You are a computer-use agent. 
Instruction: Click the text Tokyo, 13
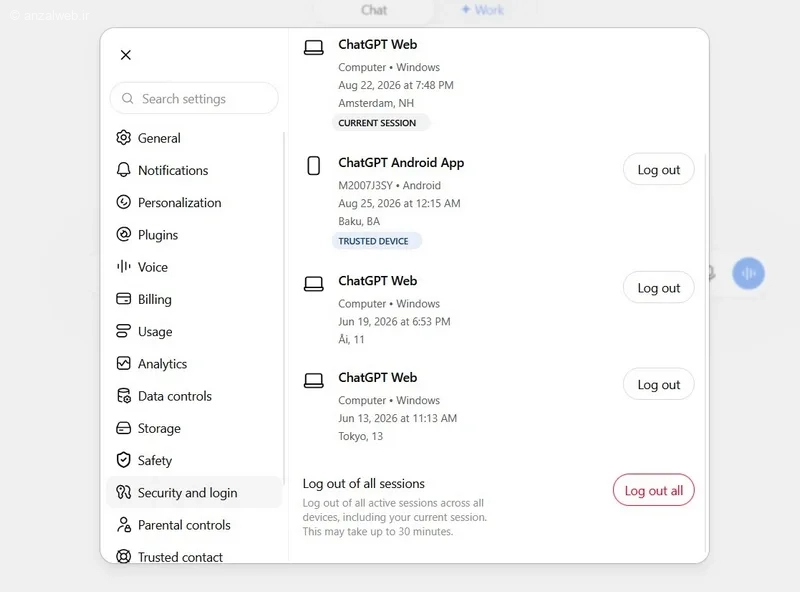361,436
